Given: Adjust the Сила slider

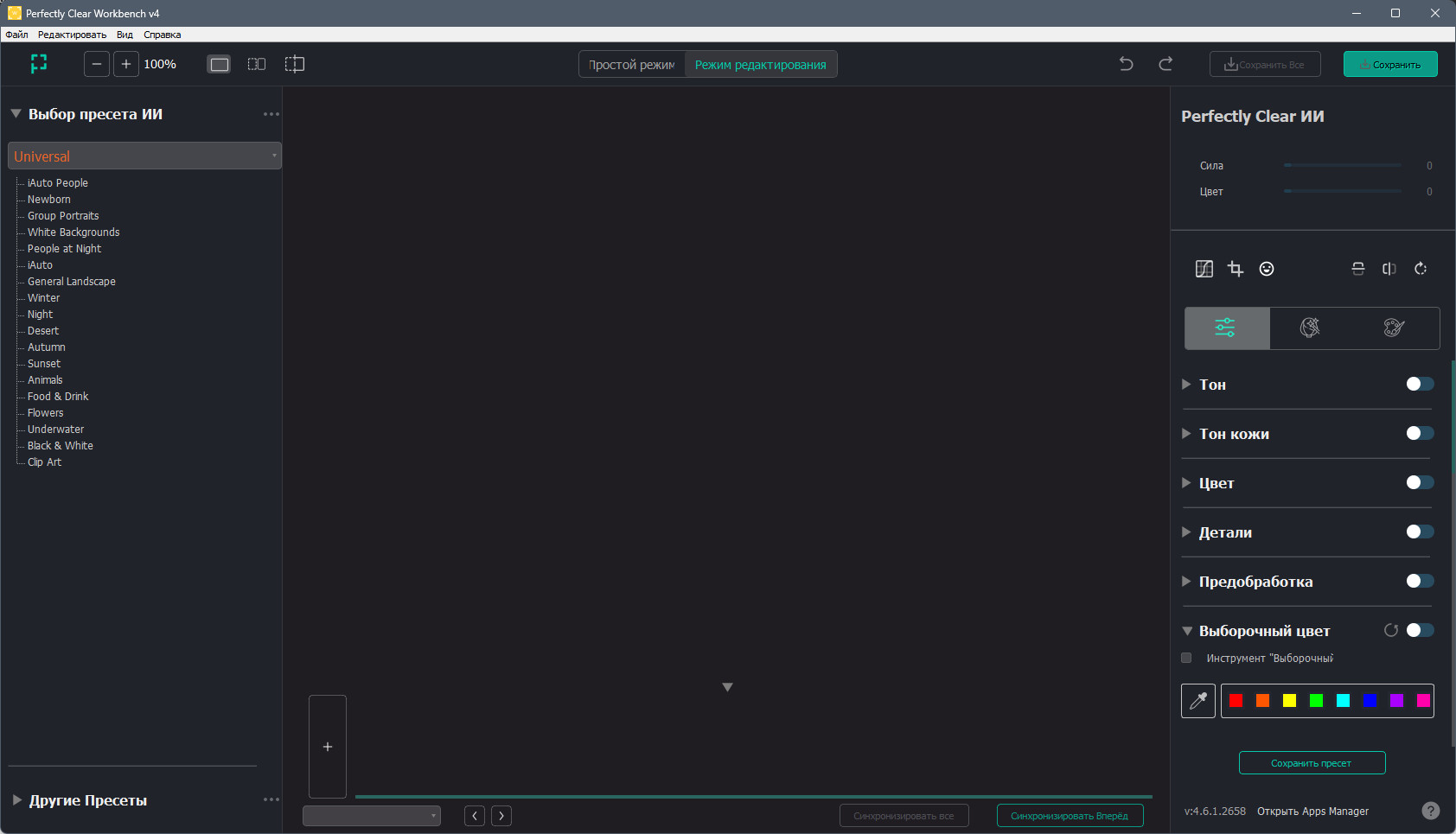Looking at the screenshot, I should pos(1343,165).
